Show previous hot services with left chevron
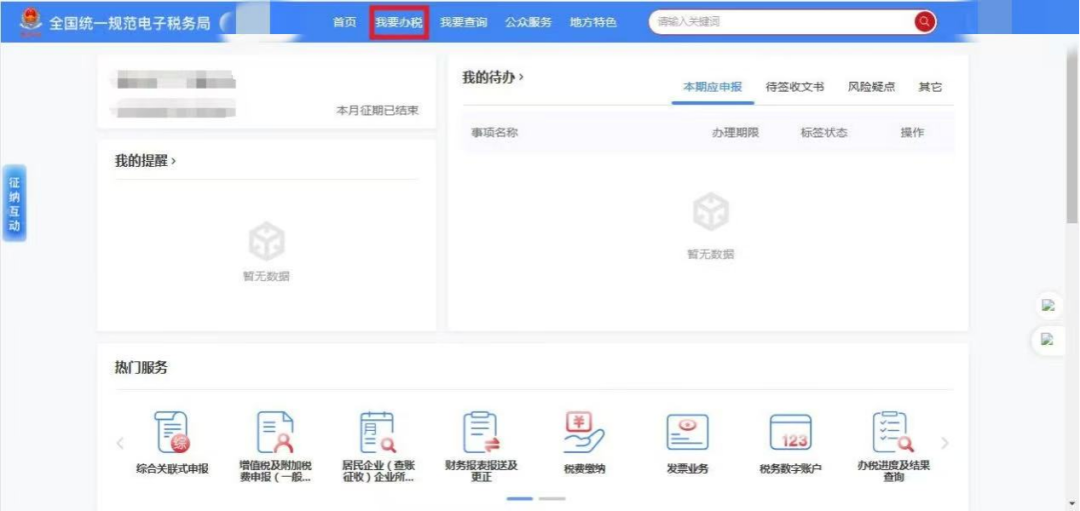The height and width of the screenshot is (511, 1080). click(120, 443)
